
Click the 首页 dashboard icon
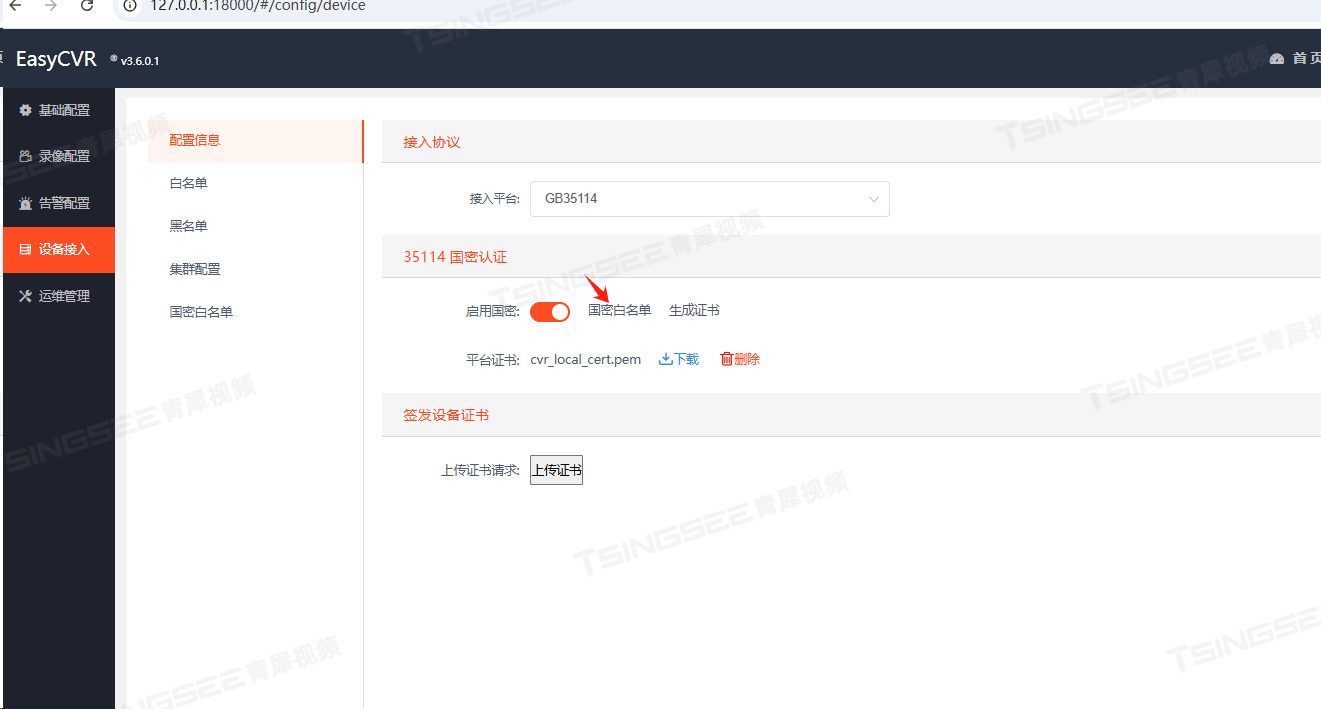1276,59
